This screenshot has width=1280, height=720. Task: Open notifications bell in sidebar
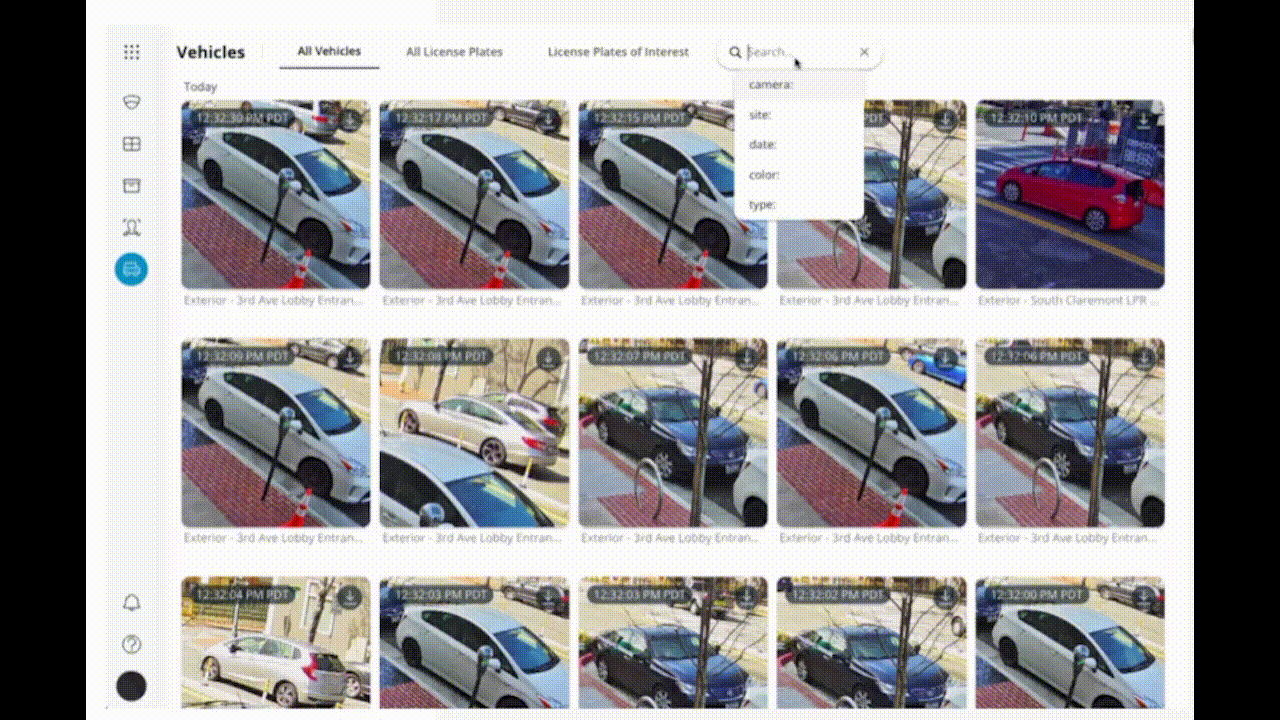tap(131, 603)
